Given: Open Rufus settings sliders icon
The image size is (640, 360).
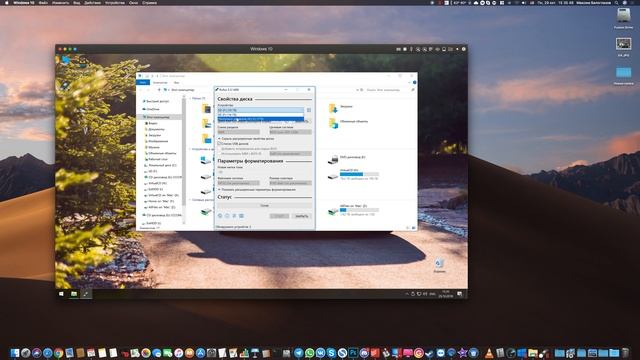Looking at the screenshot, I should tap(234, 216).
